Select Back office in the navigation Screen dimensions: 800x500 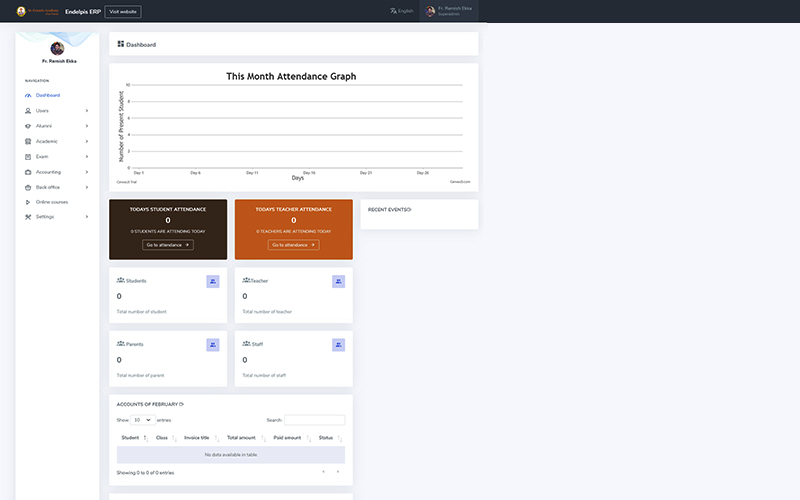[47, 187]
